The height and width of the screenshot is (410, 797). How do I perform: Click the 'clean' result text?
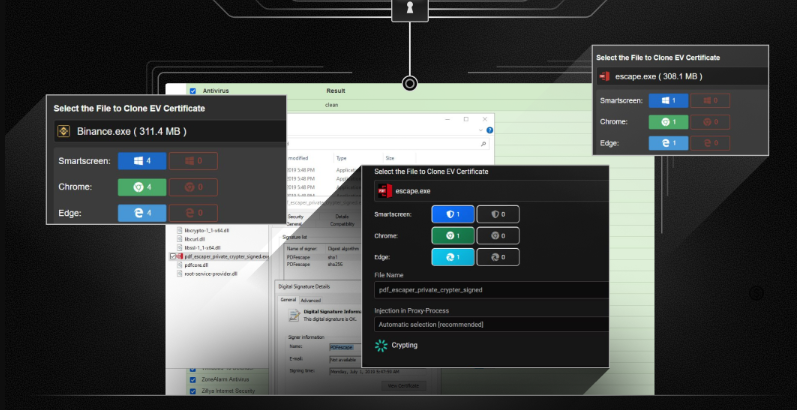pyautogui.click(x=331, y=105)
